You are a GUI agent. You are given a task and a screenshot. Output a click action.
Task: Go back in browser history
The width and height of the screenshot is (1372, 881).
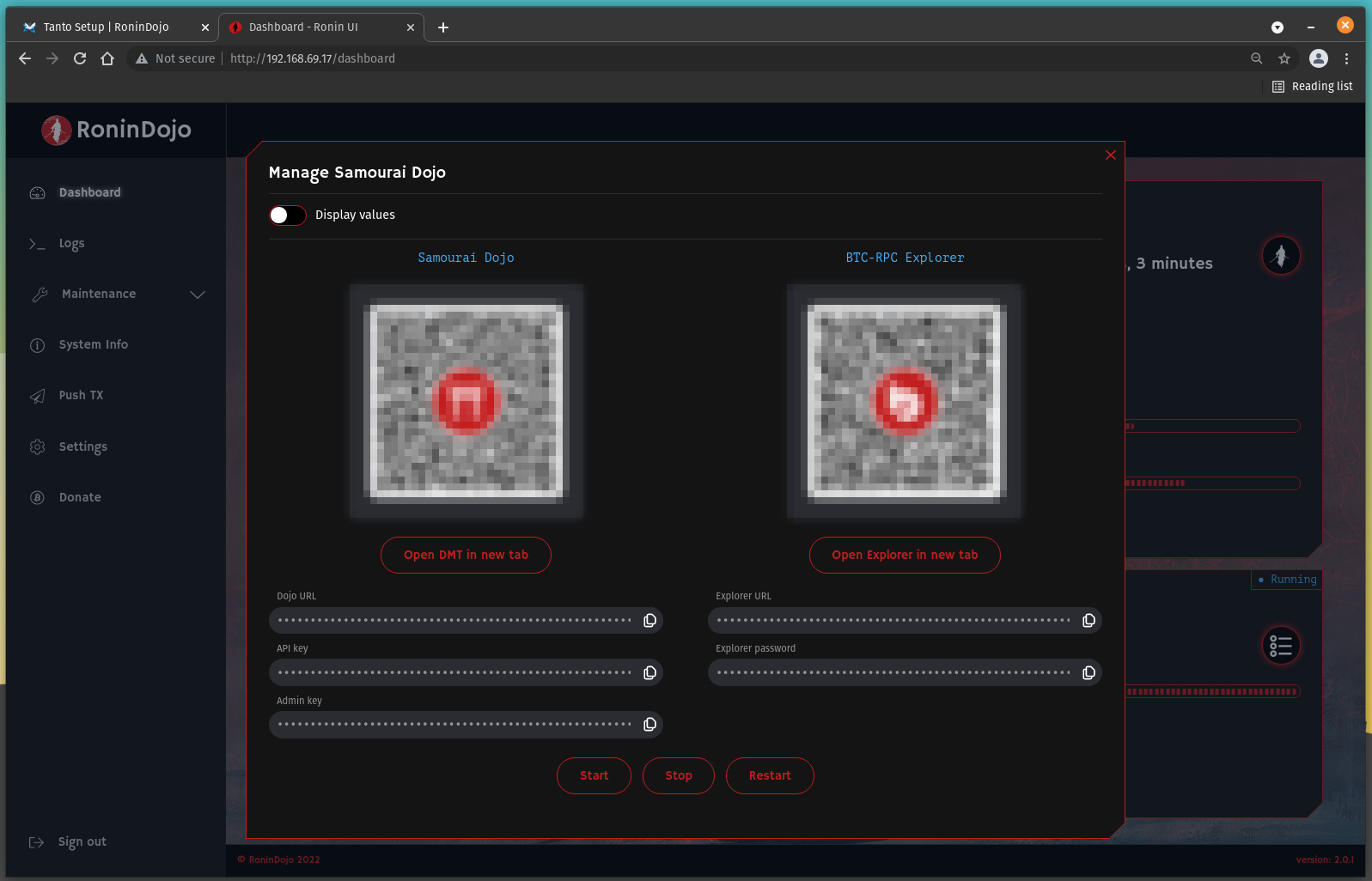[25, 58]
